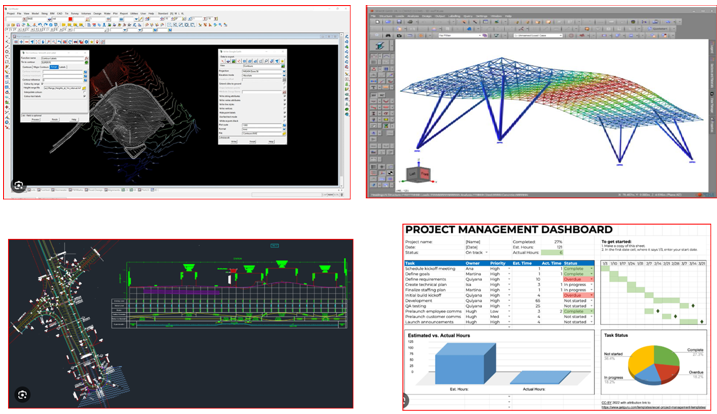717x414 pixels.
Task: Click red minus icon in plan view toolbar
Action: click(27, 42)
